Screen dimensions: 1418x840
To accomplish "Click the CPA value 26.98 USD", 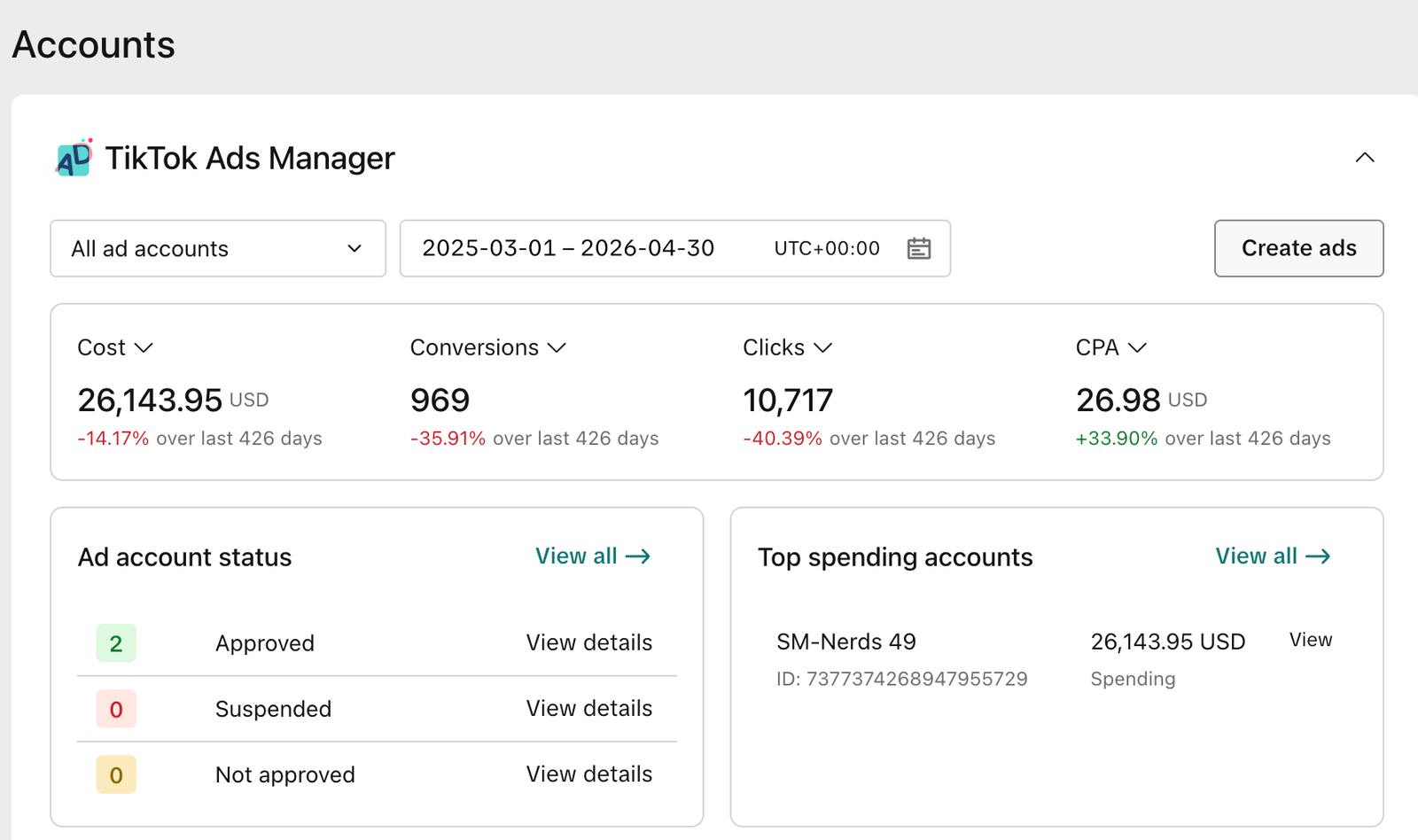I will pos(1141,400).
